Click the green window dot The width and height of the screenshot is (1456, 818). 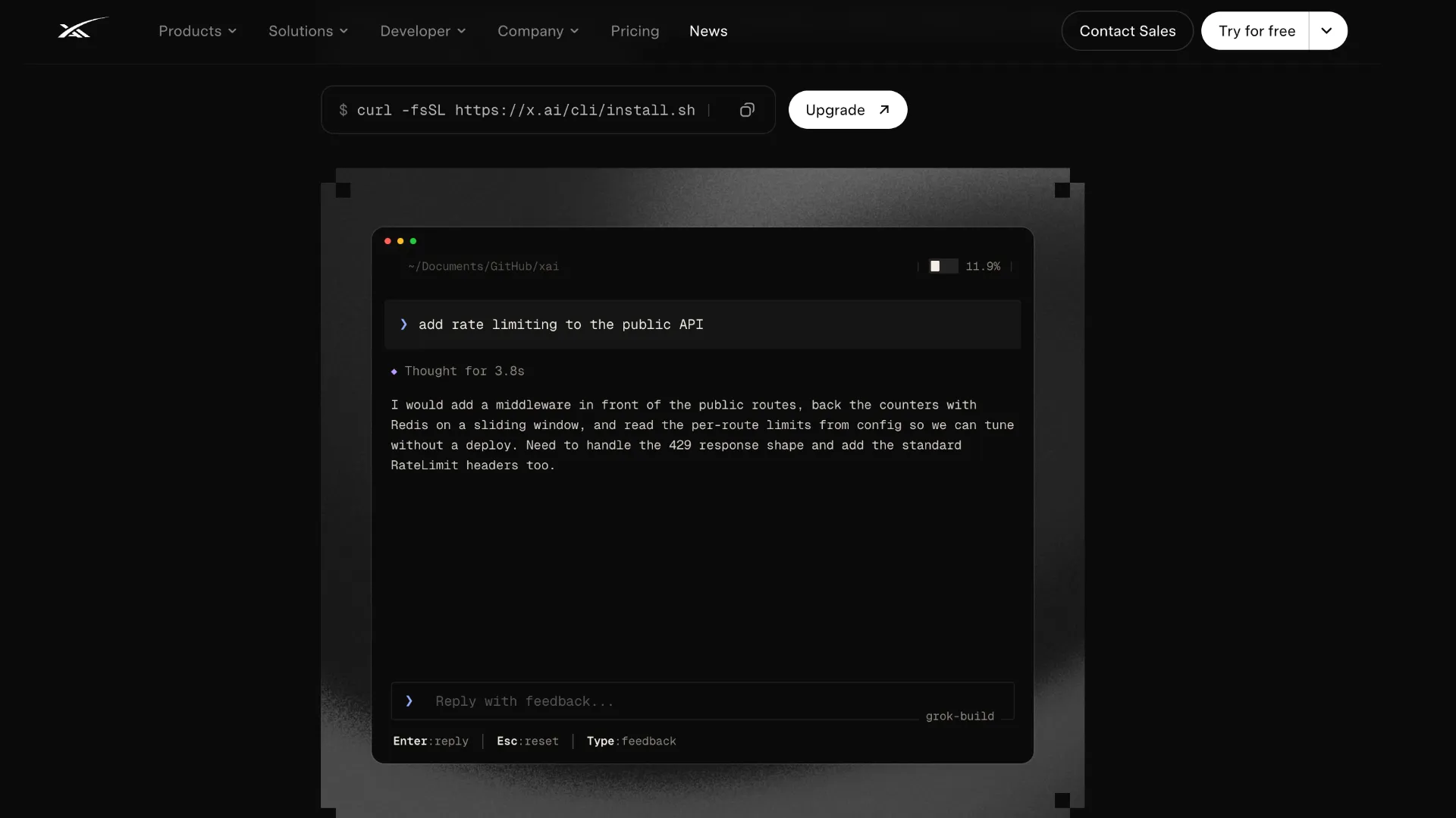(x=413, y=241)
